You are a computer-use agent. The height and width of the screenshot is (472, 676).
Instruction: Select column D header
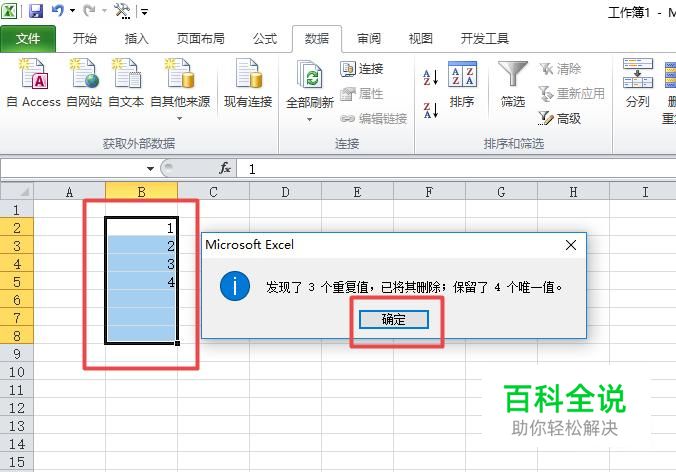(x=285, y=192)
